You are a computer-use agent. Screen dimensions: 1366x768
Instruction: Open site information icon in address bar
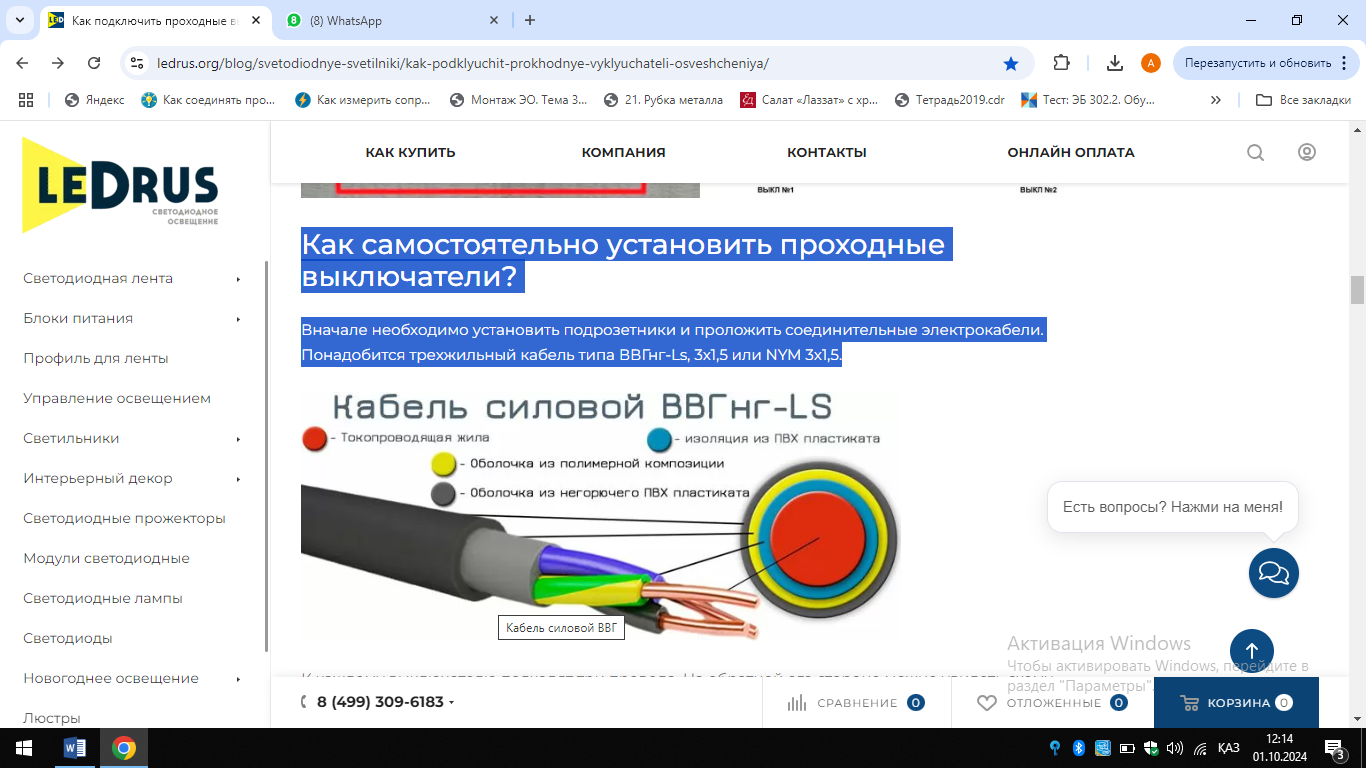point(138,63)
